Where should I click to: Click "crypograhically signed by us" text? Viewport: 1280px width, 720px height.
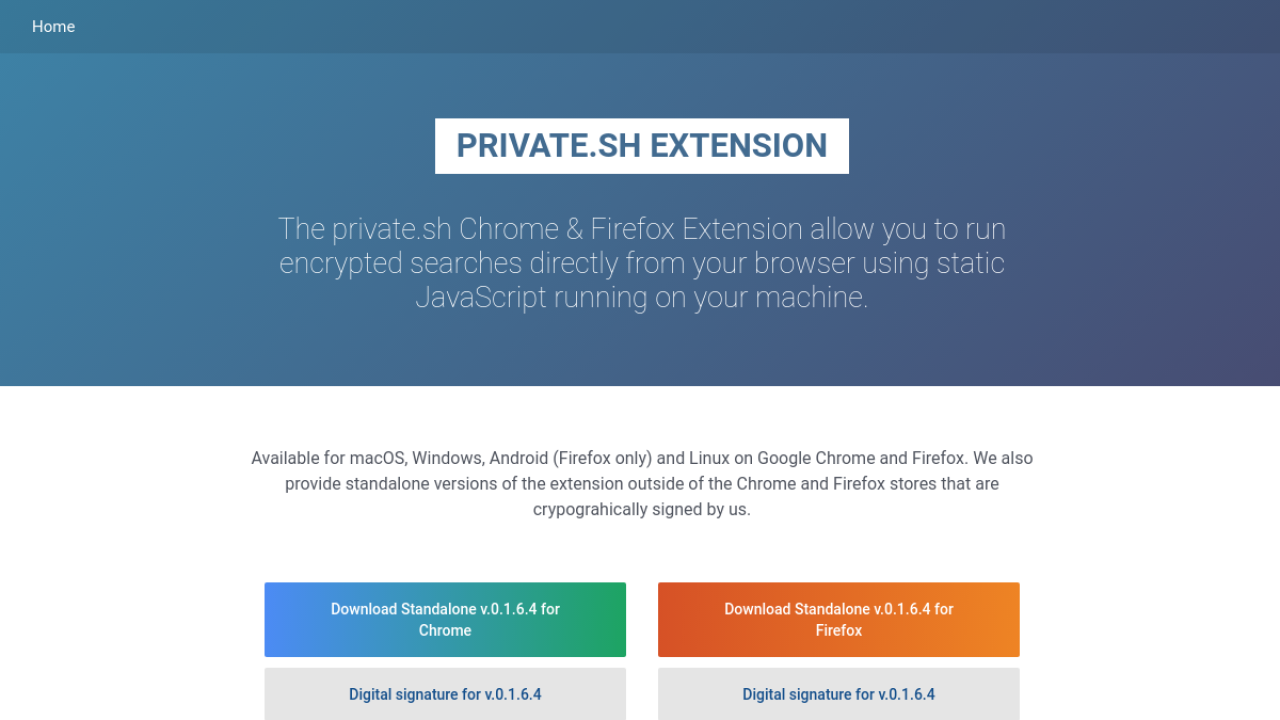(640, 509)
